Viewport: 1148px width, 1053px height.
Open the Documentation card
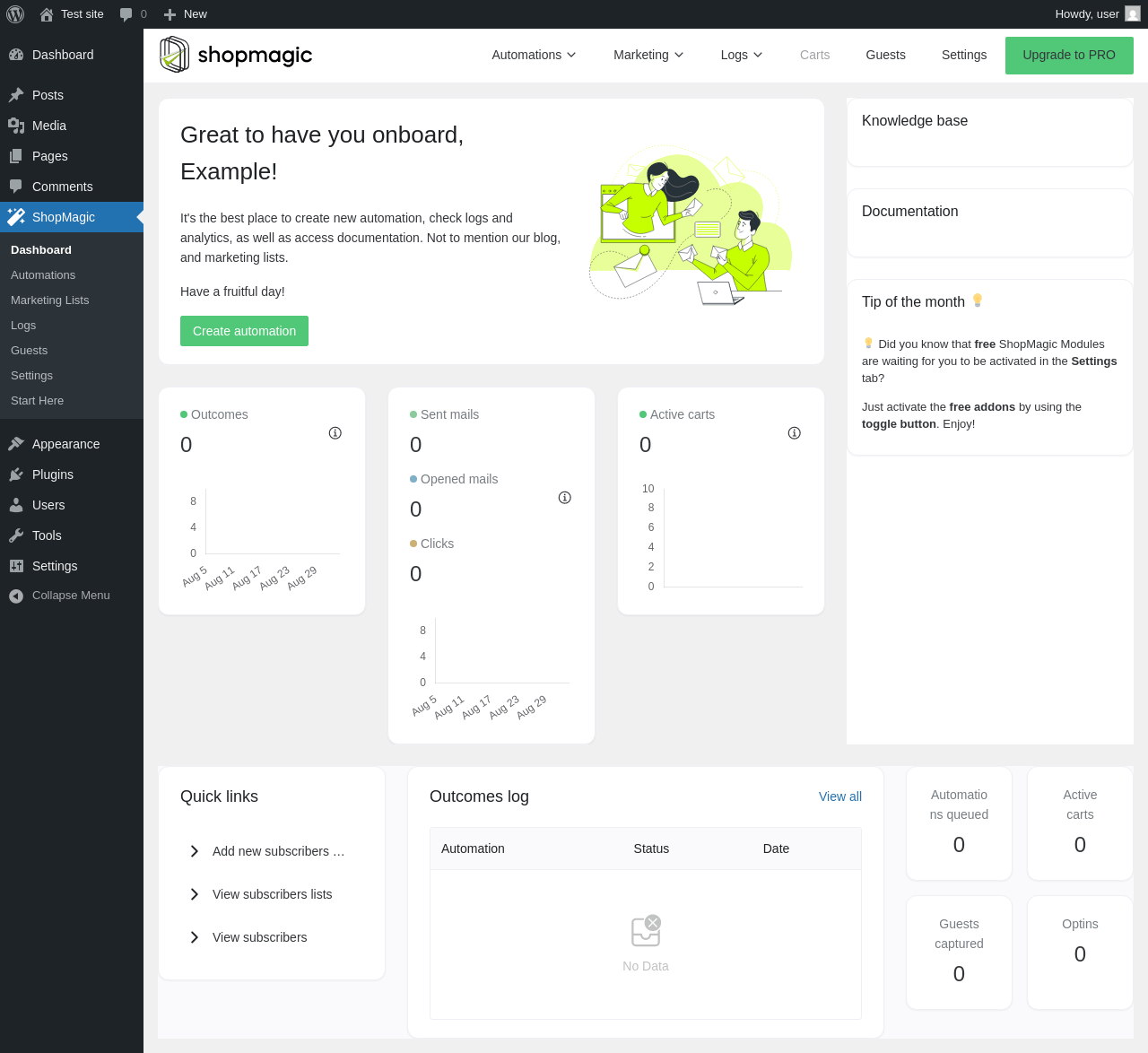(x=990, y=222)
